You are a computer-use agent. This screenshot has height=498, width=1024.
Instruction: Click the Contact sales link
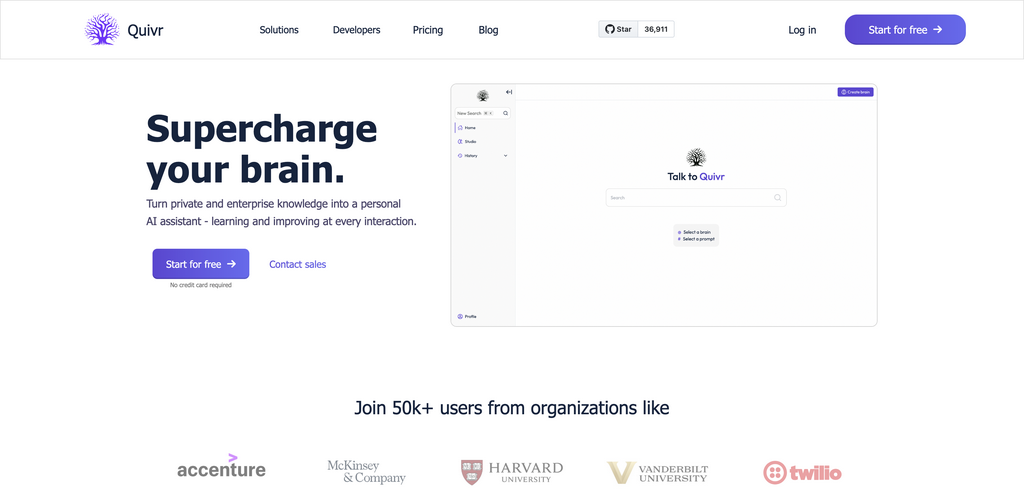coord(298,264)
